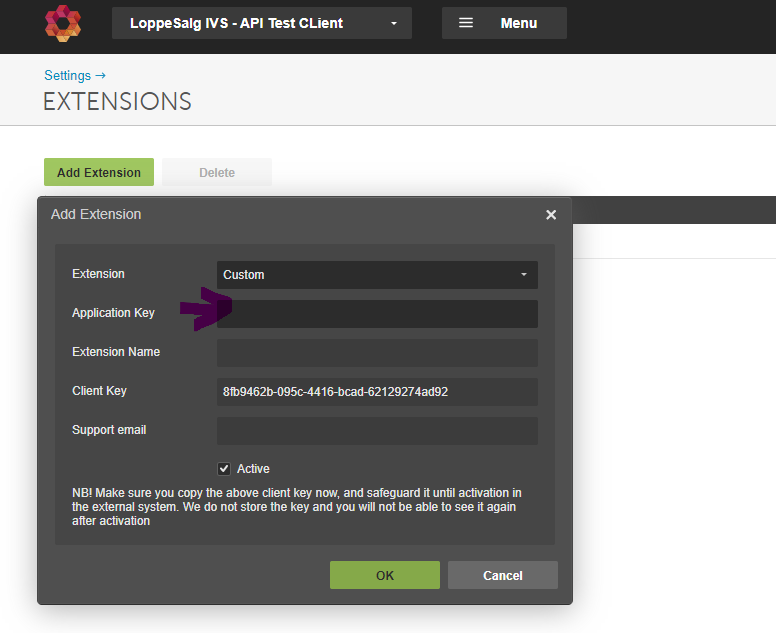Click the NB! client key warning text
This screenshot has width=776, height=633.
(x=297, y=507)
